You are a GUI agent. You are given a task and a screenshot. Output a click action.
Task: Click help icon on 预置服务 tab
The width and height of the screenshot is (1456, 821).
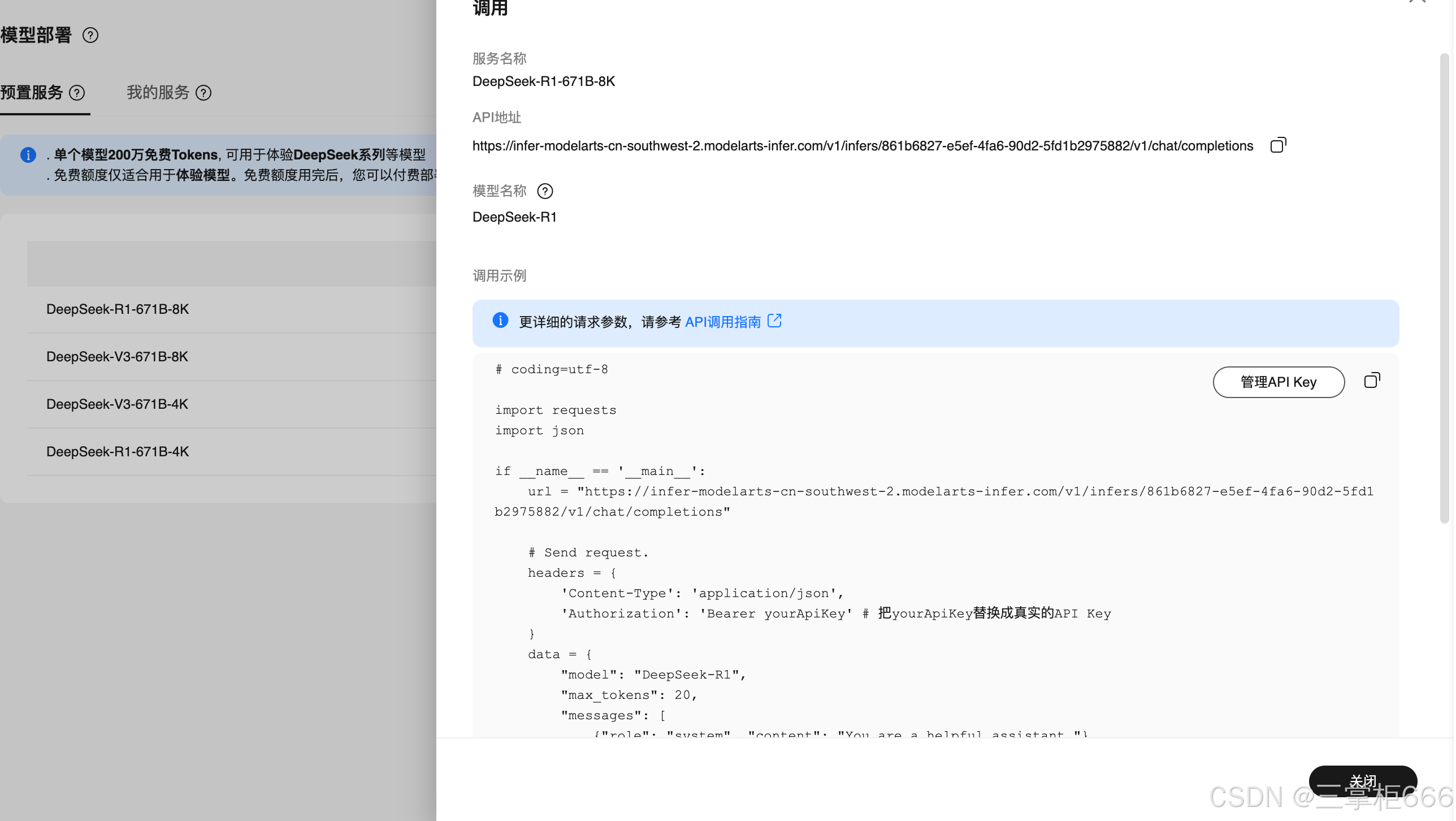[x=77, y=93]
